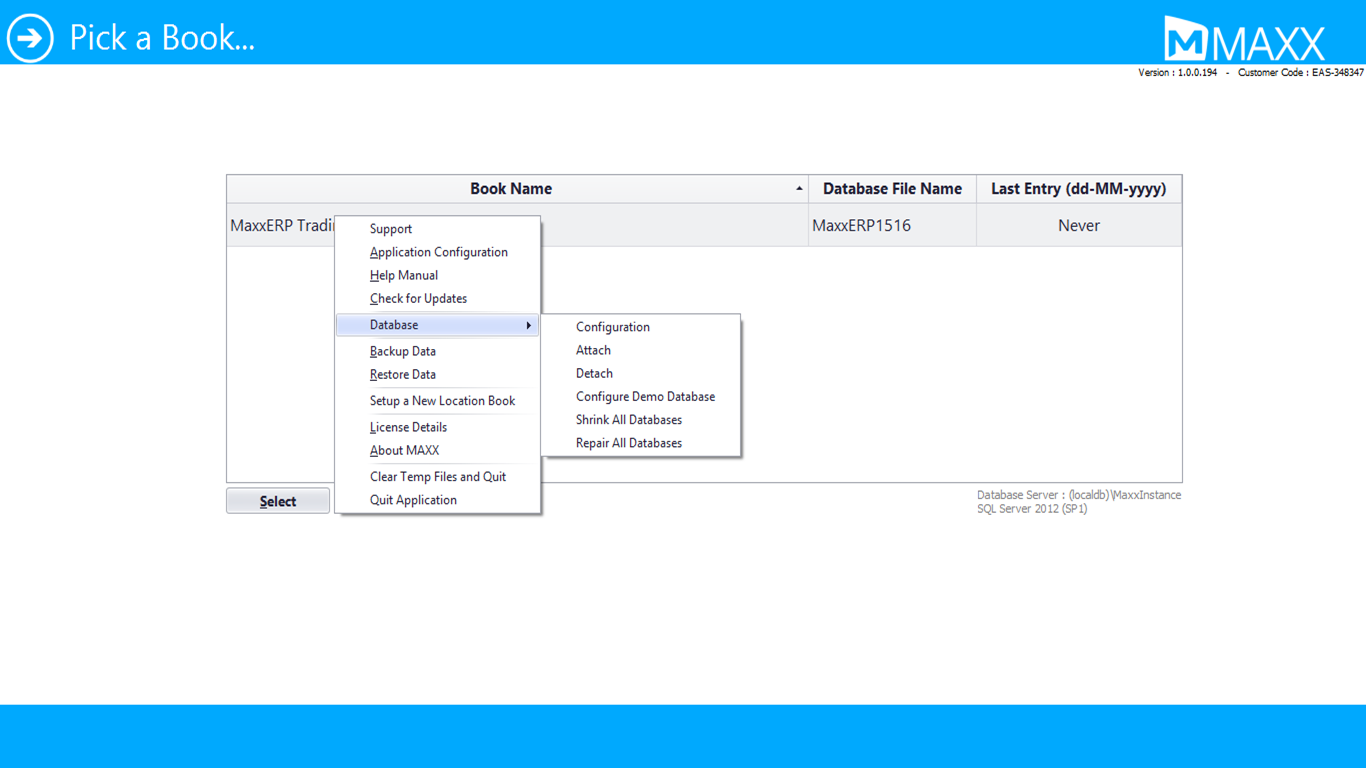Click Quit Application
This screenshot has height=768, width=1366.
413,500
